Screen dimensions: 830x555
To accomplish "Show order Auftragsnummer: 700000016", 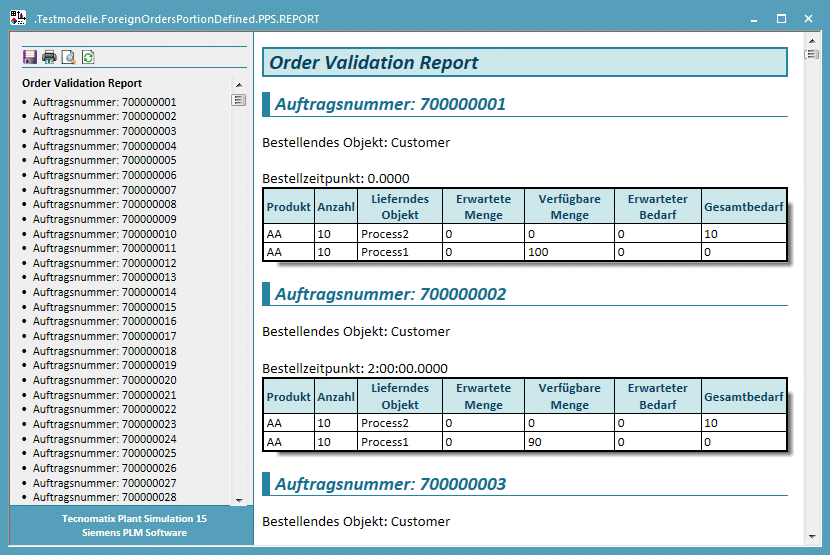I will pos(104,321).
